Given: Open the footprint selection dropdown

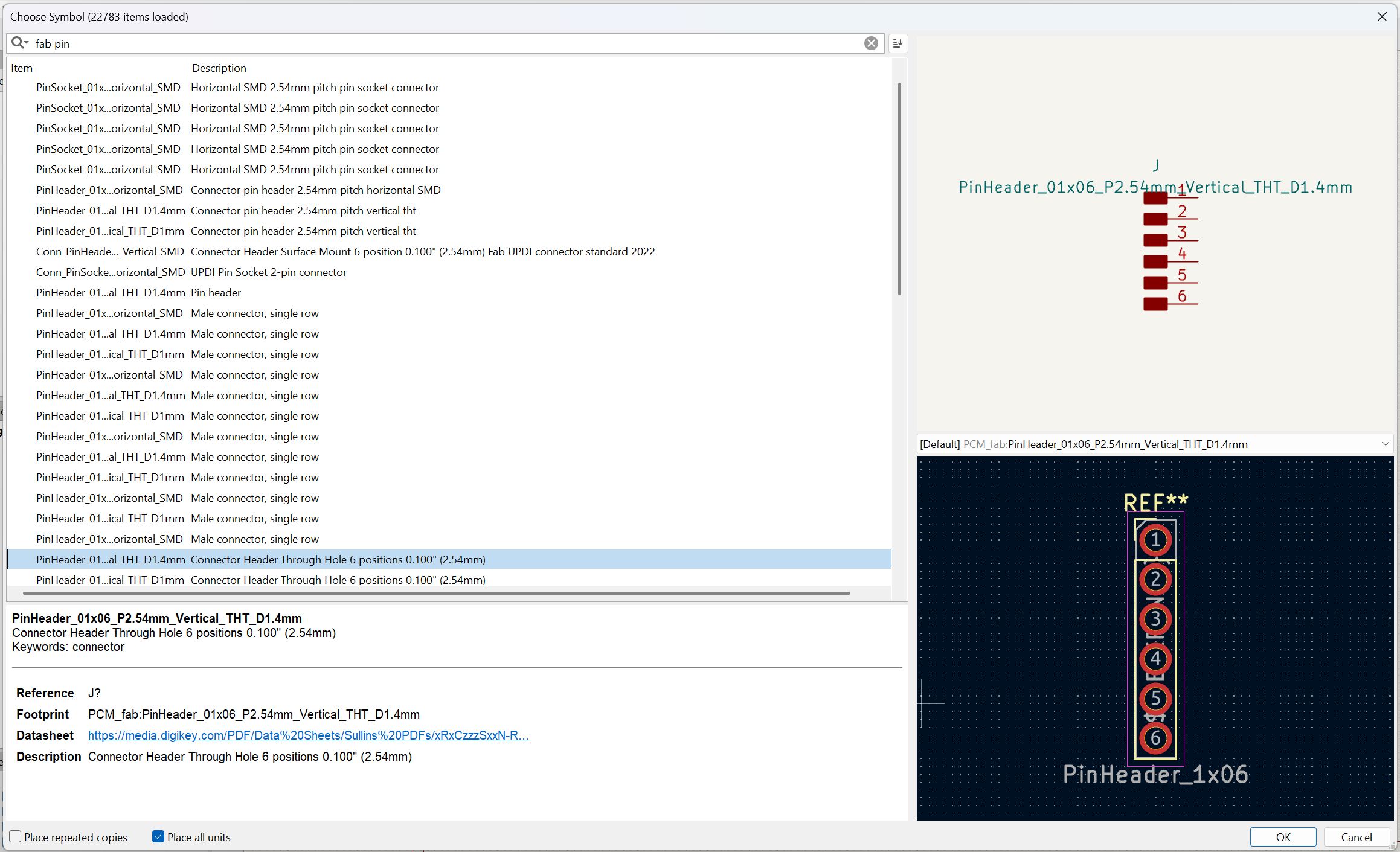Looking at the screenshot, I should click(x=1385, y=444).
